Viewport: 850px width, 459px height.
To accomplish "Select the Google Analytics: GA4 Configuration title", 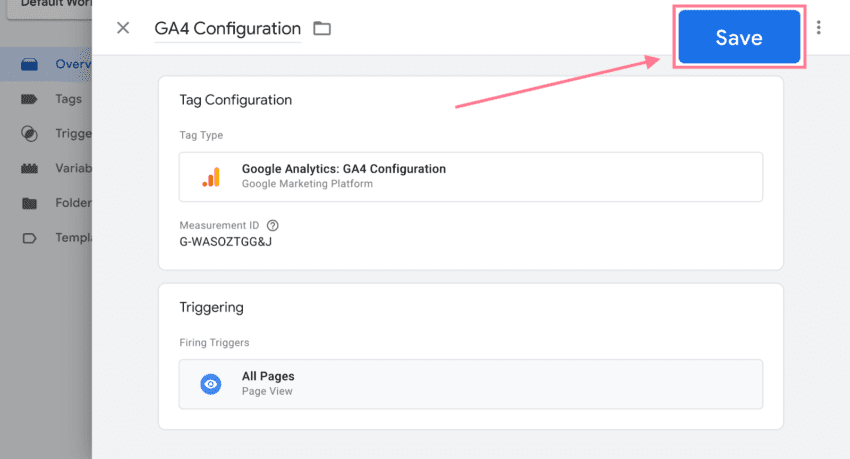I will pos(344,169).
